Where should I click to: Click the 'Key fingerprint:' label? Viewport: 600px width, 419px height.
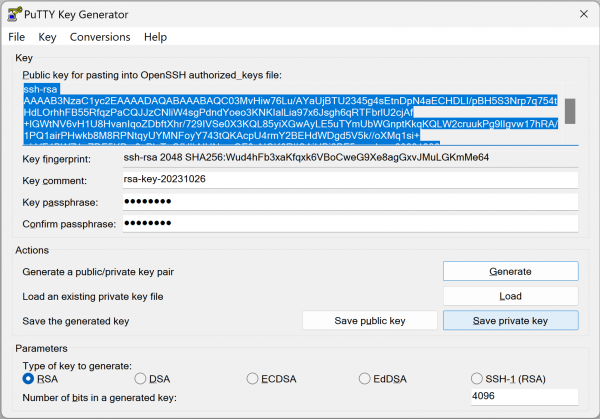coord(57,159)
